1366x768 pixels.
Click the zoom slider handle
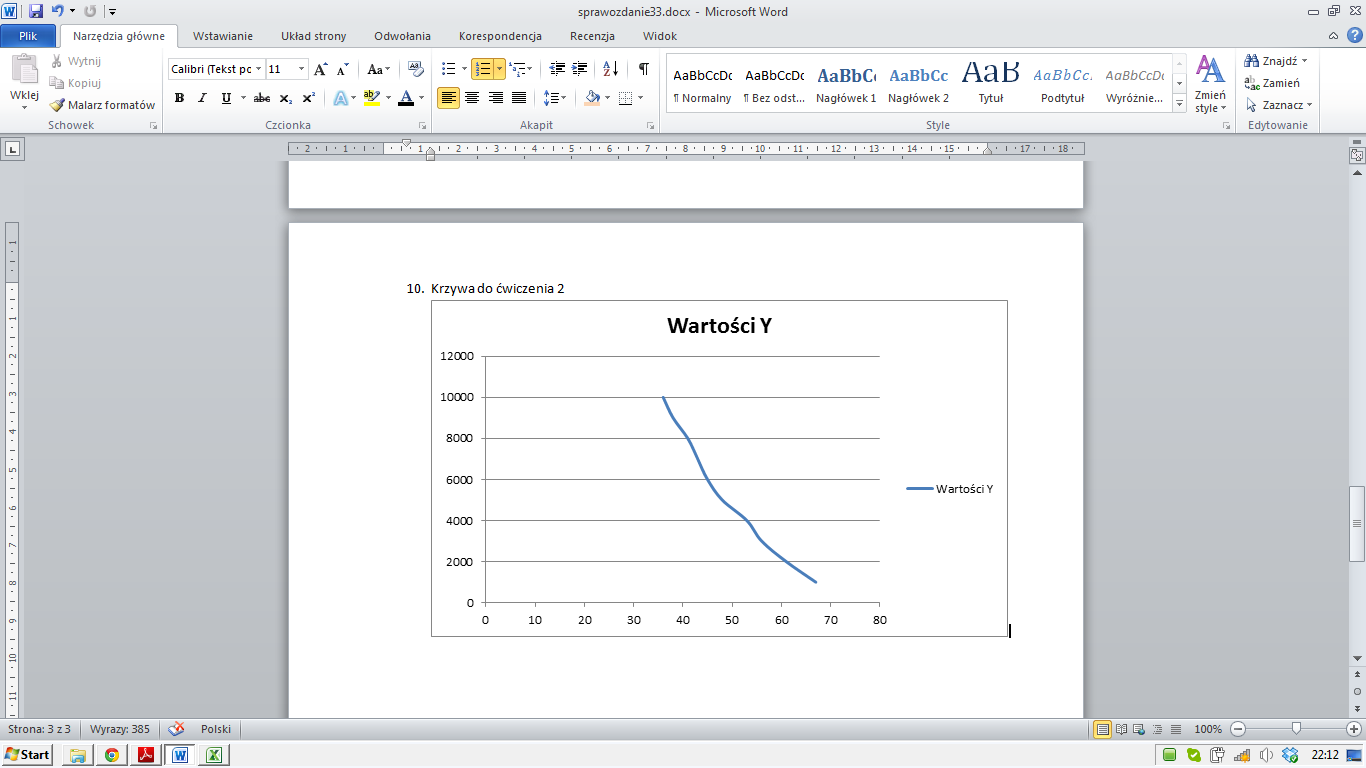[x=1296, y=729]
